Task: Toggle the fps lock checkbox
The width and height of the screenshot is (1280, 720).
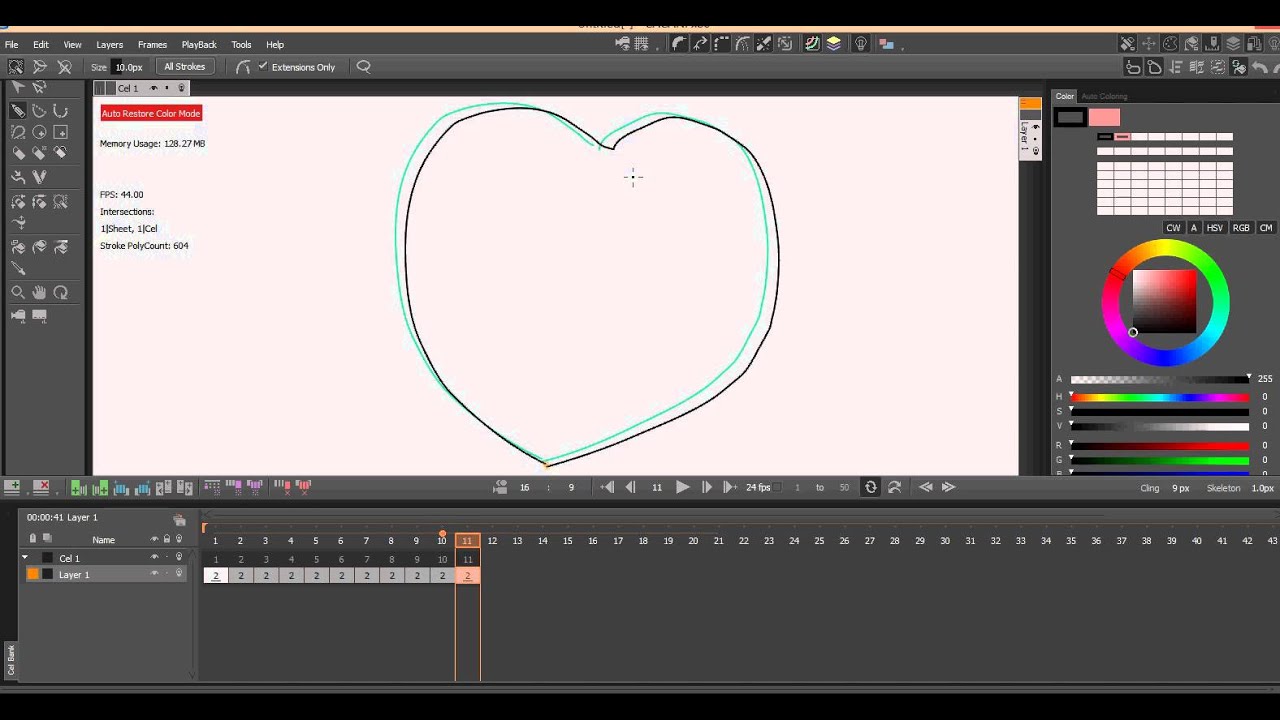Action: pyautogui.click(x=777, y=487)
